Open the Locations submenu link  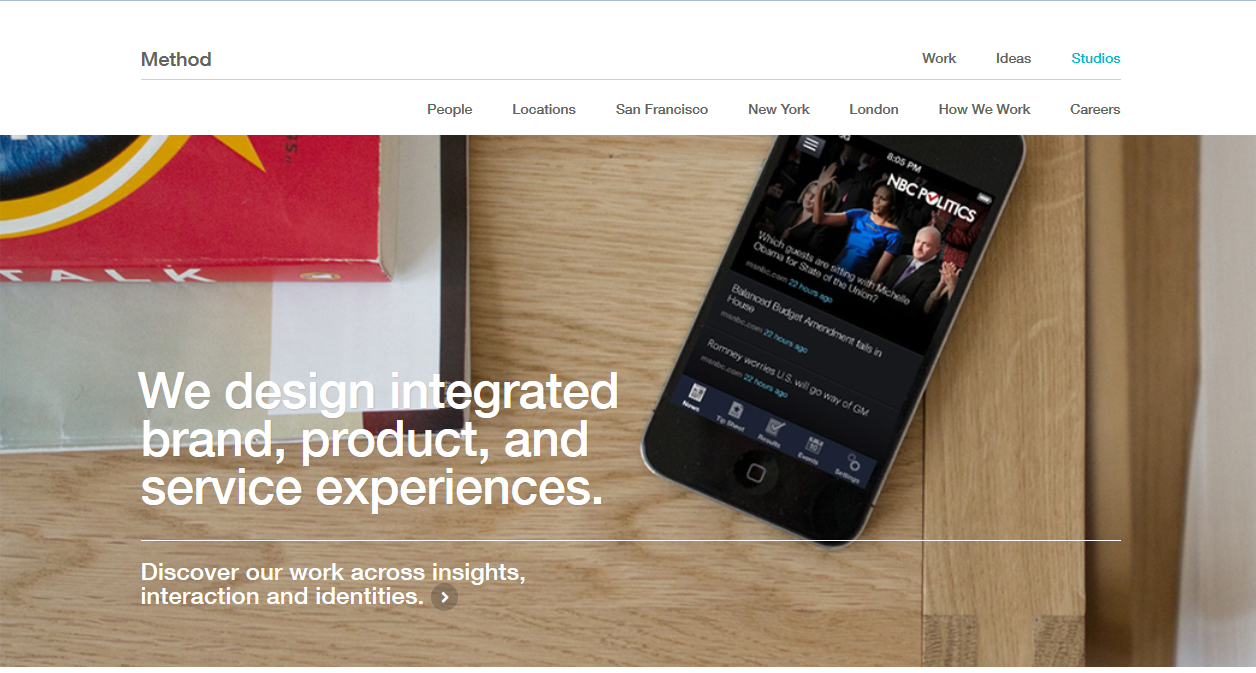coord(544,109)
